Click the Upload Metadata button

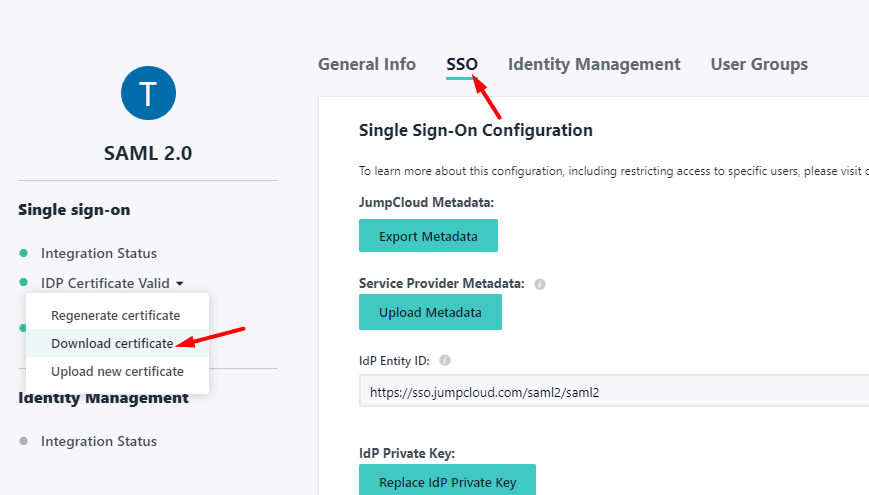[430, 312]
